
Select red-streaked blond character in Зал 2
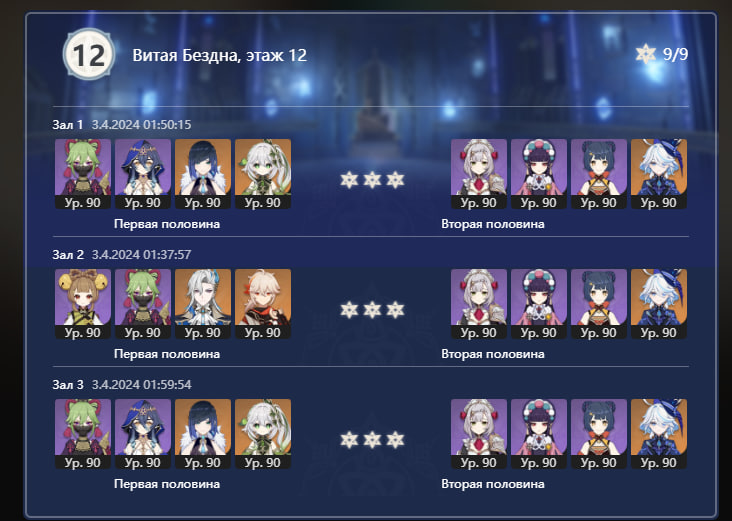pyautogui.click(x=263, y=303)
